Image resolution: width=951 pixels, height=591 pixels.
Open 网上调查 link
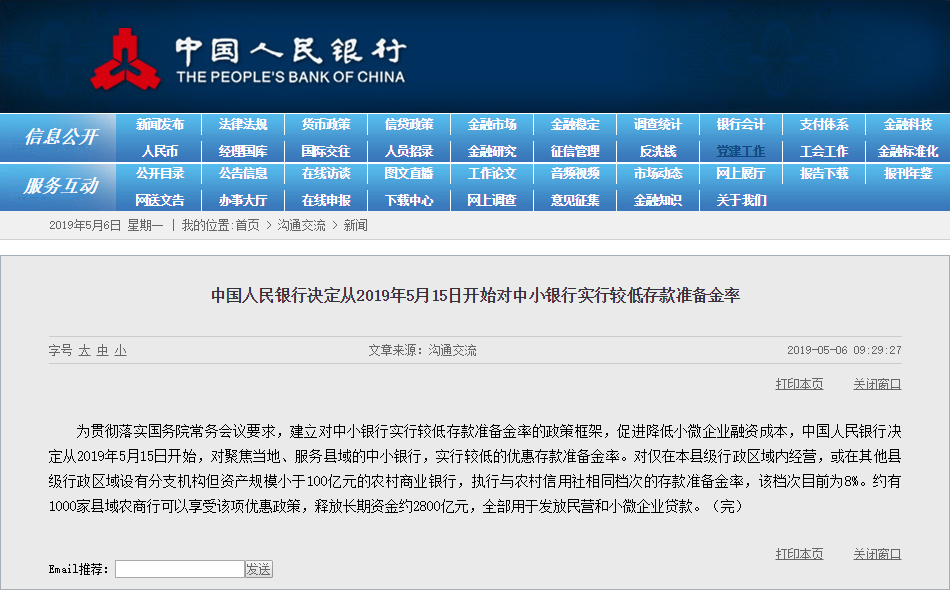point(492,200)
